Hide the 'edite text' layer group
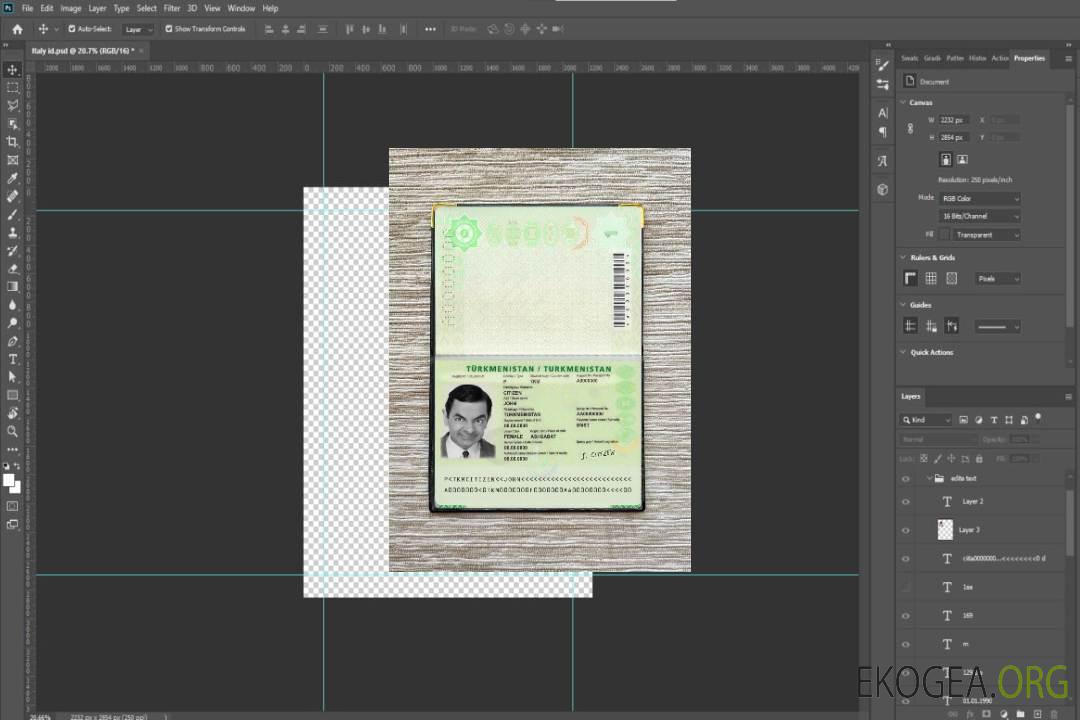Screen dimensions: 1080x720 click(x=906, y=479)
